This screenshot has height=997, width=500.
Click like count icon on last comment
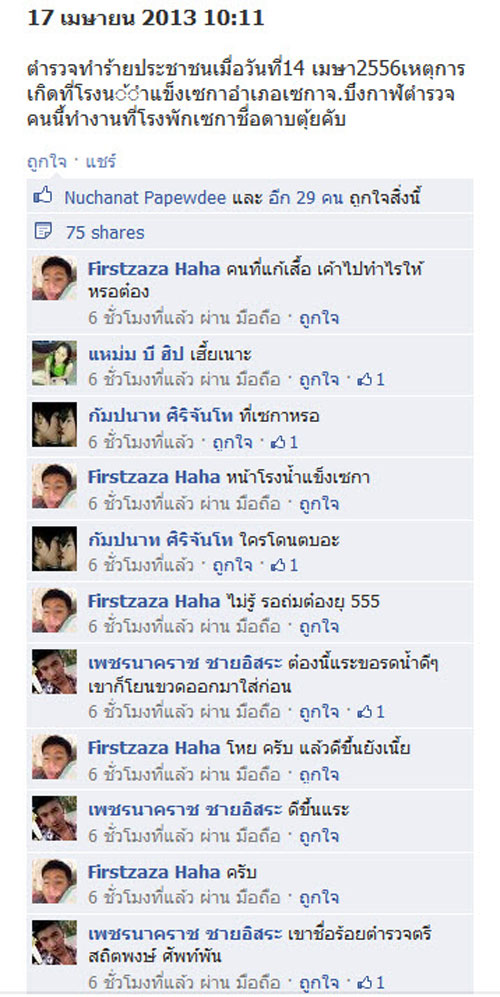(365, 982)
